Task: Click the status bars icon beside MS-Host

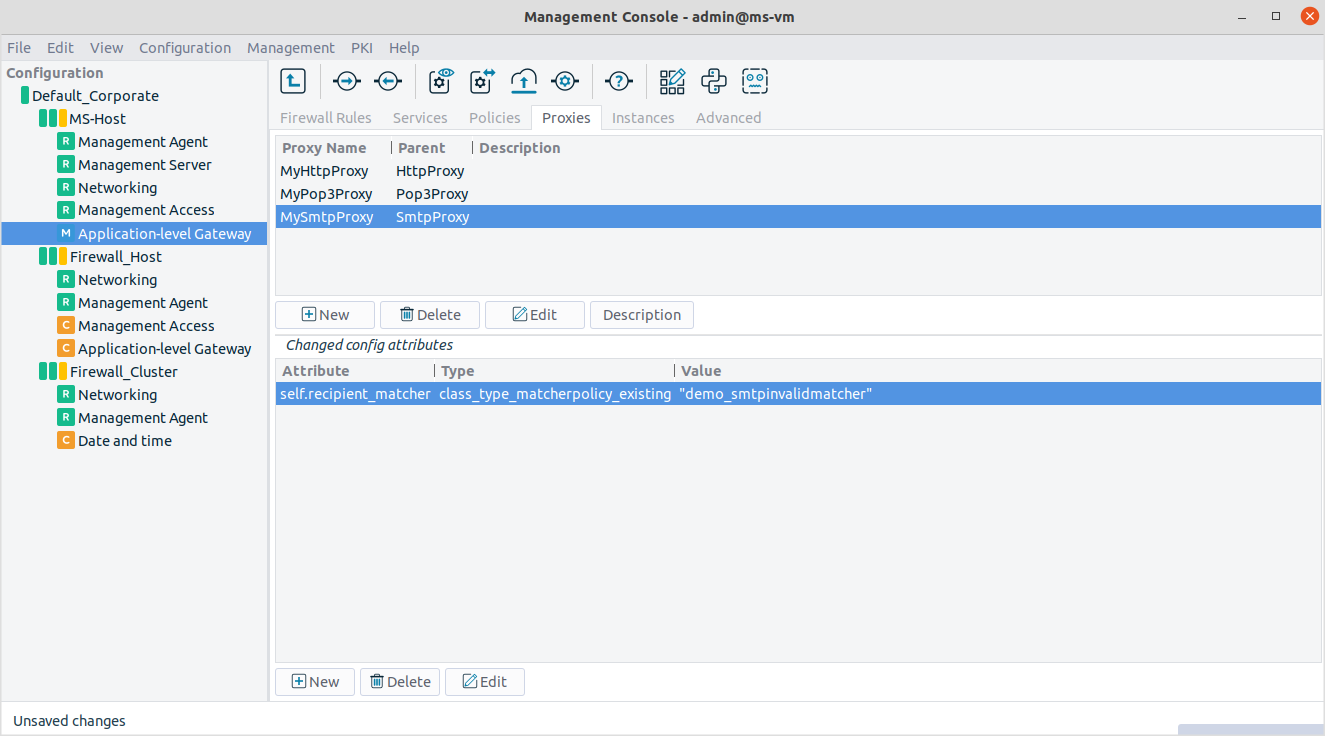Action: (x=53, y=119)
